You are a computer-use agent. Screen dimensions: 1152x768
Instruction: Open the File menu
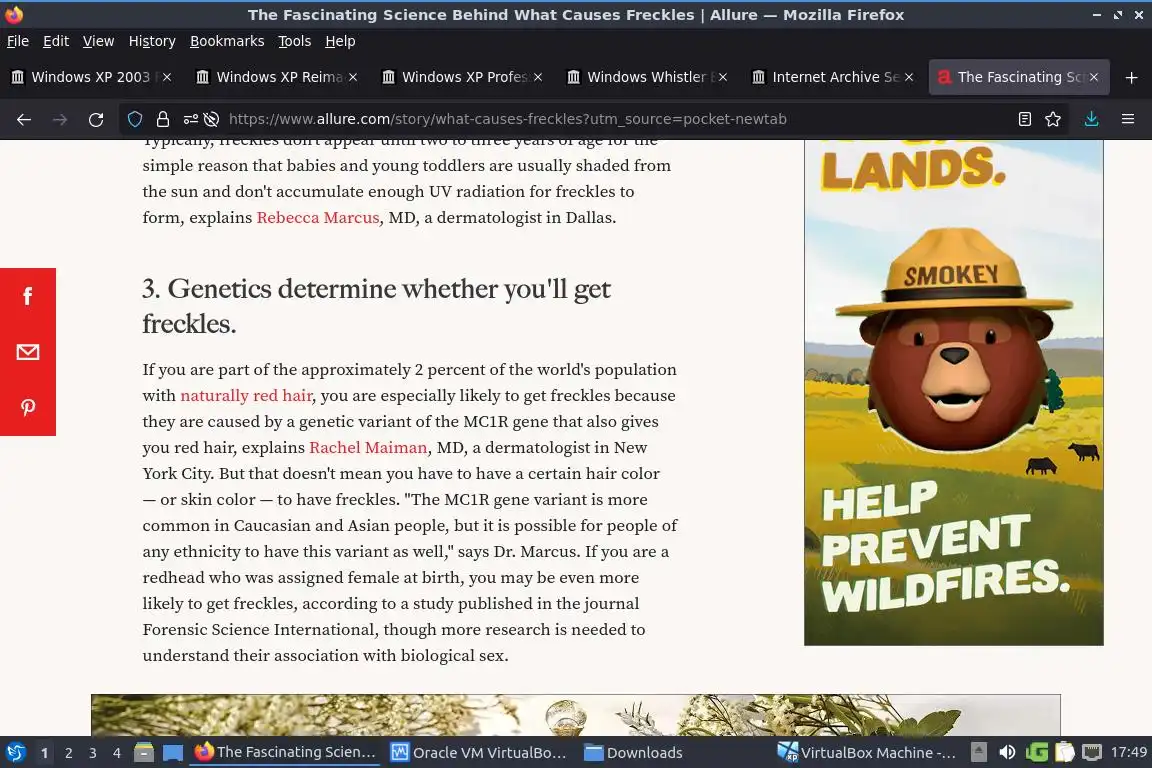point(18,41)
